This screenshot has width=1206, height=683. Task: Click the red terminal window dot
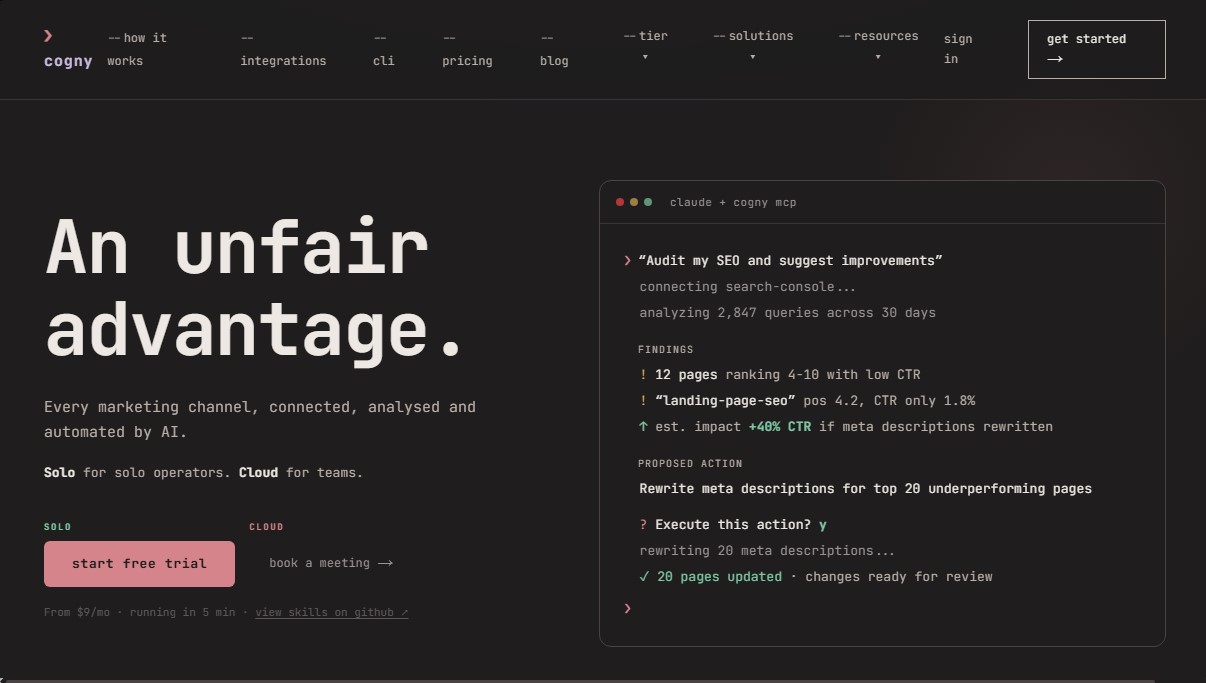coord(620,202)
